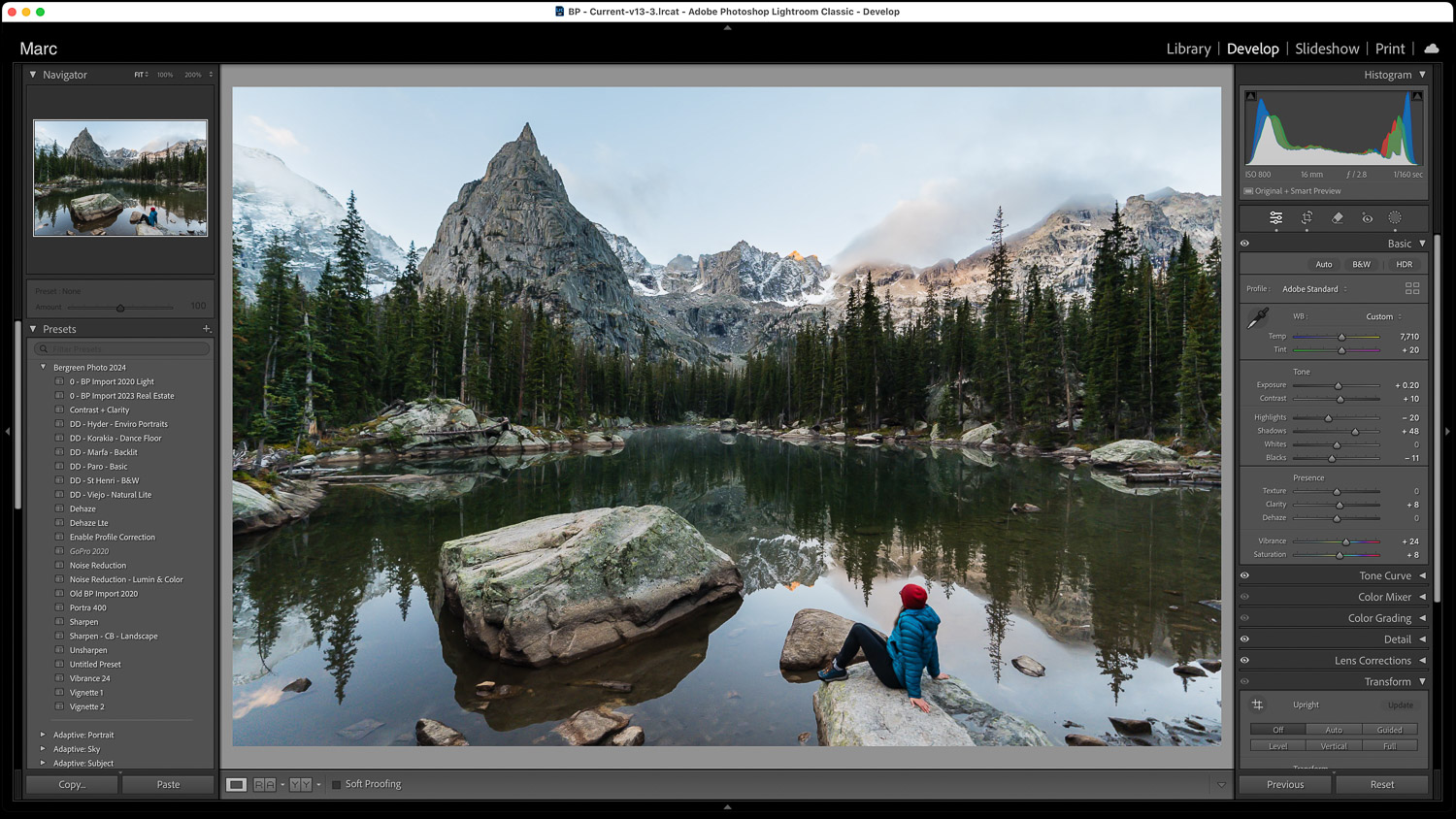The width and height of the screenshot is (1456, 819).
Task: Pick the White Balance eyedropper tool
Action: (x=1258, y=317)
